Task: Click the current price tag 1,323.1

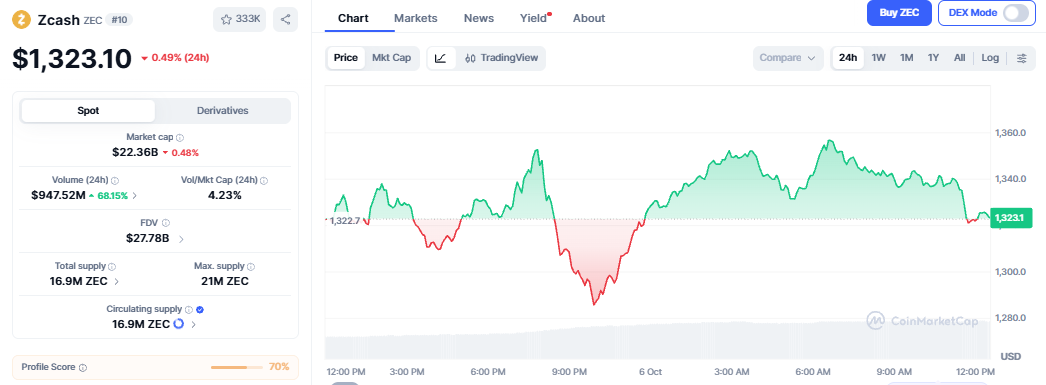Action: tap(1011, 218)
